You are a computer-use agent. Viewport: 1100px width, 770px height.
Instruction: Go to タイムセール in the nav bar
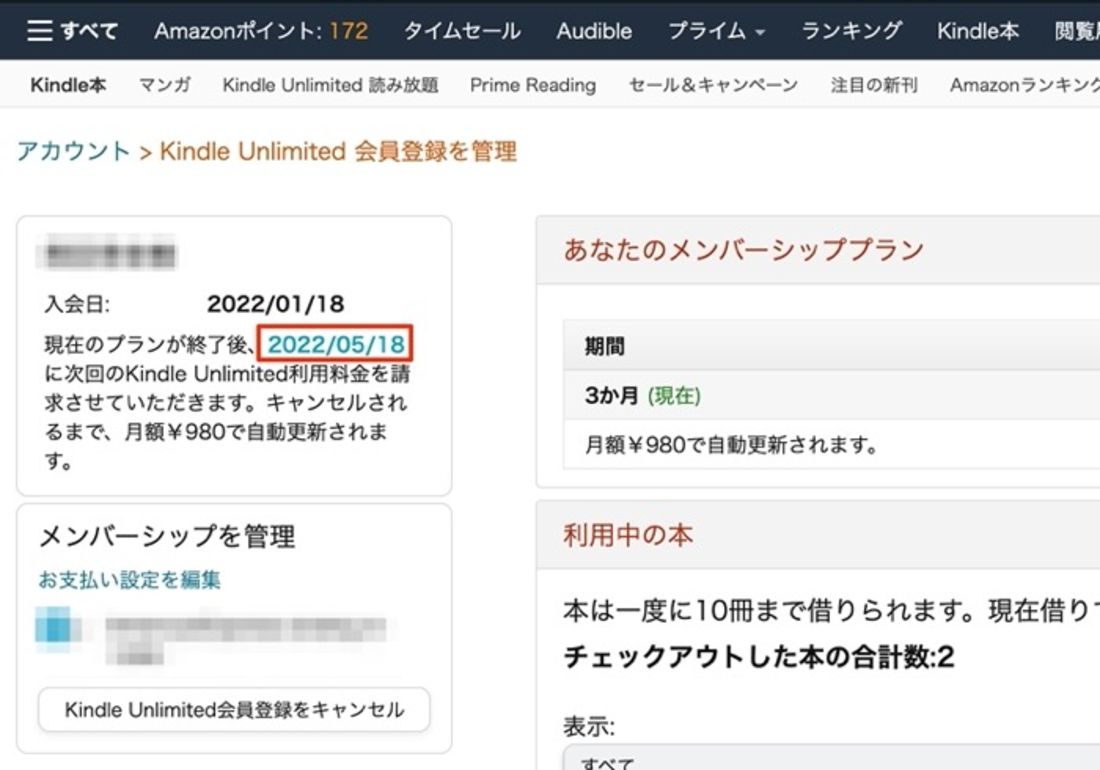tap(462, 31)
